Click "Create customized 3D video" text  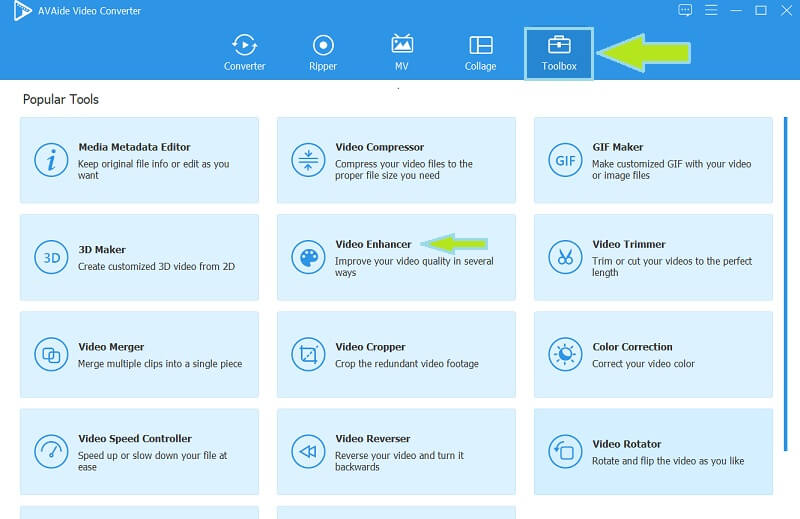click(156, 266)
